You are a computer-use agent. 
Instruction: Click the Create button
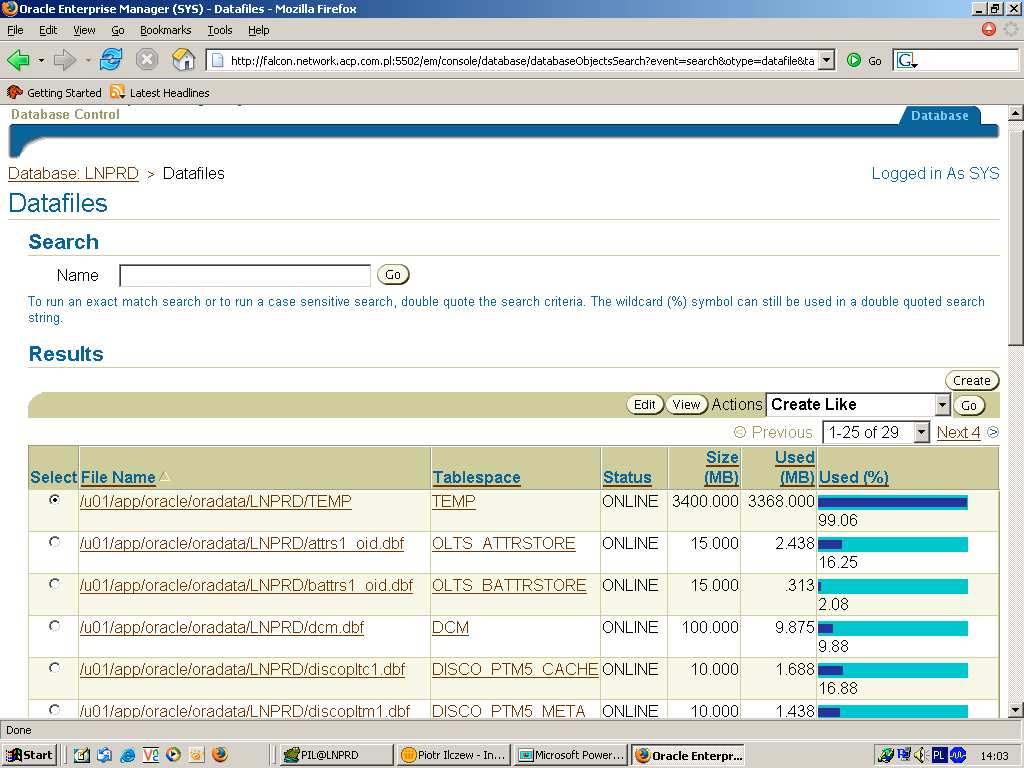(972, 380)
